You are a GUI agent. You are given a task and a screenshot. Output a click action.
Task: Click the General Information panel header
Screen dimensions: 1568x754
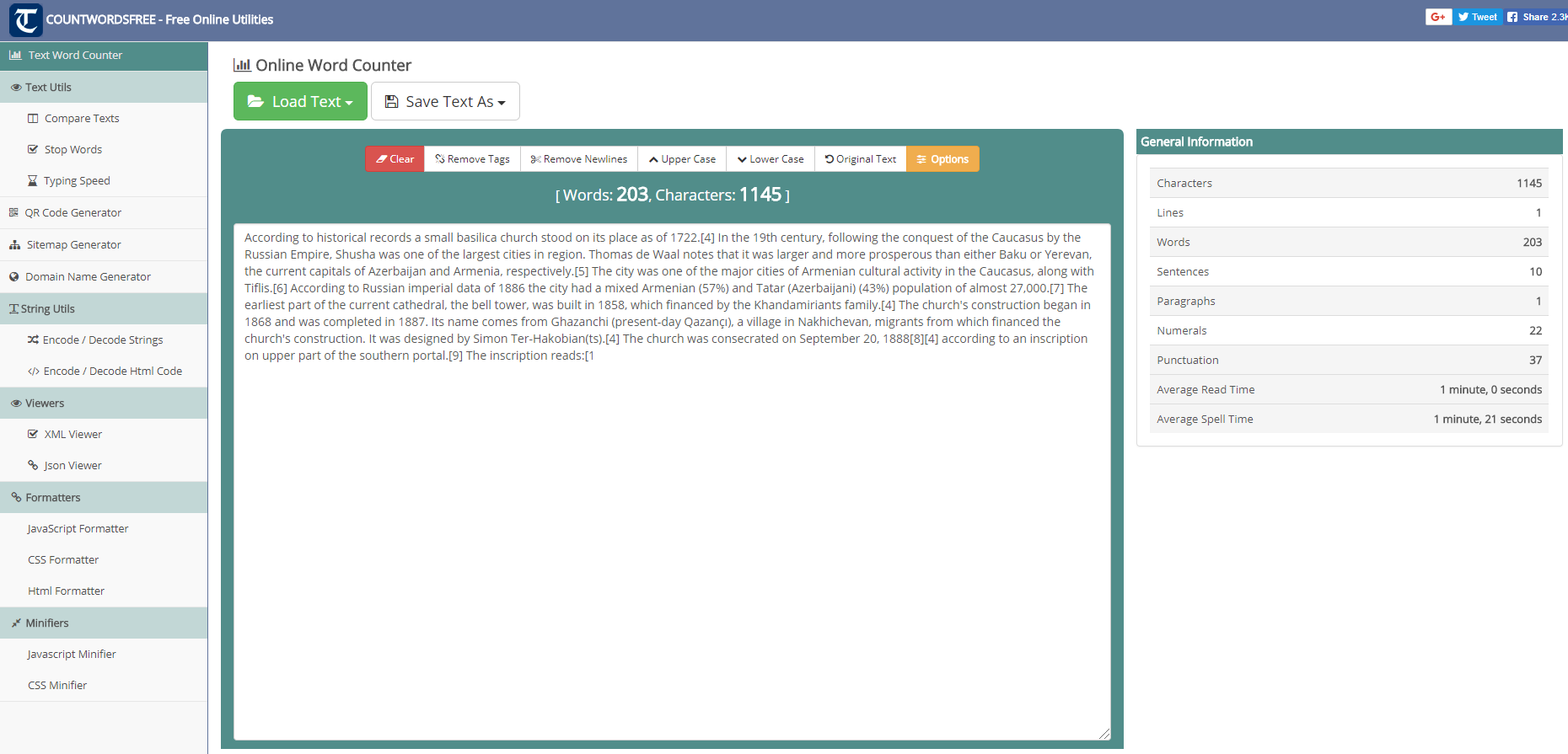1349,142
